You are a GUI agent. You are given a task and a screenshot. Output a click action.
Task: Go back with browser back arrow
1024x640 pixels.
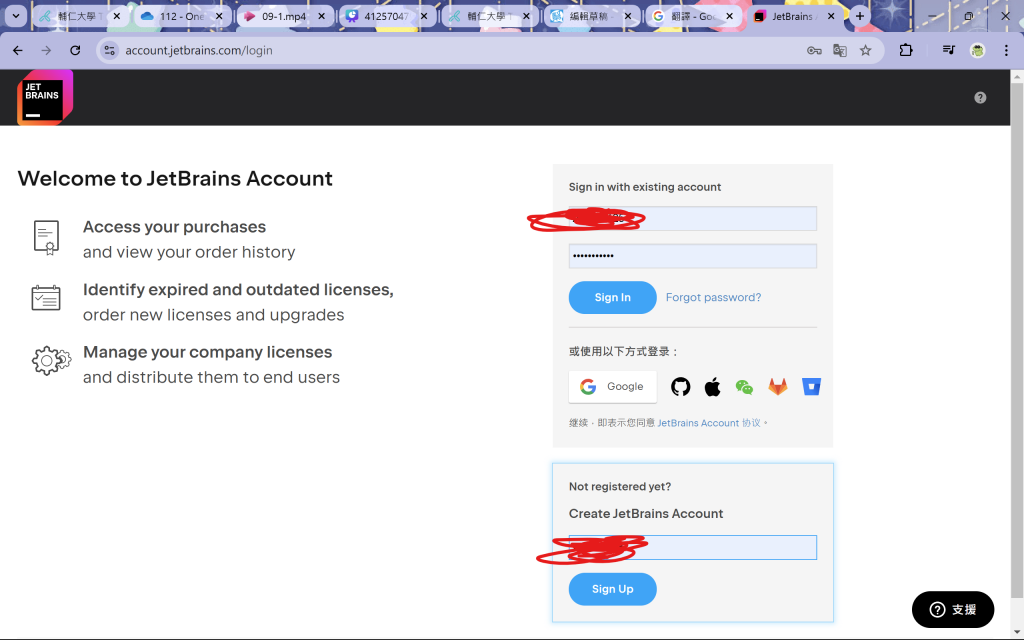point(18,50)
